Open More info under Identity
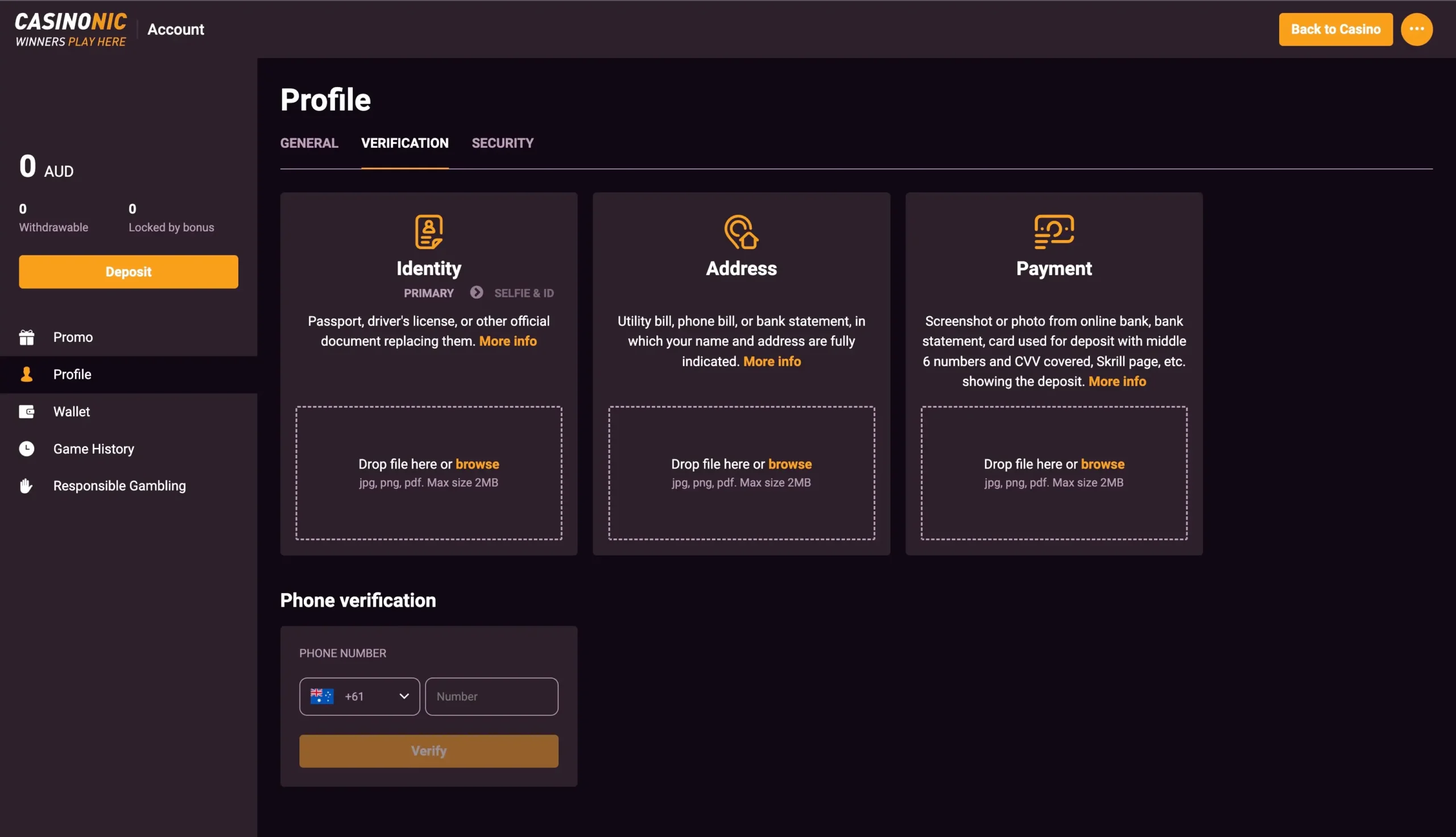The image size is (1456, 837). click(507, 342)
